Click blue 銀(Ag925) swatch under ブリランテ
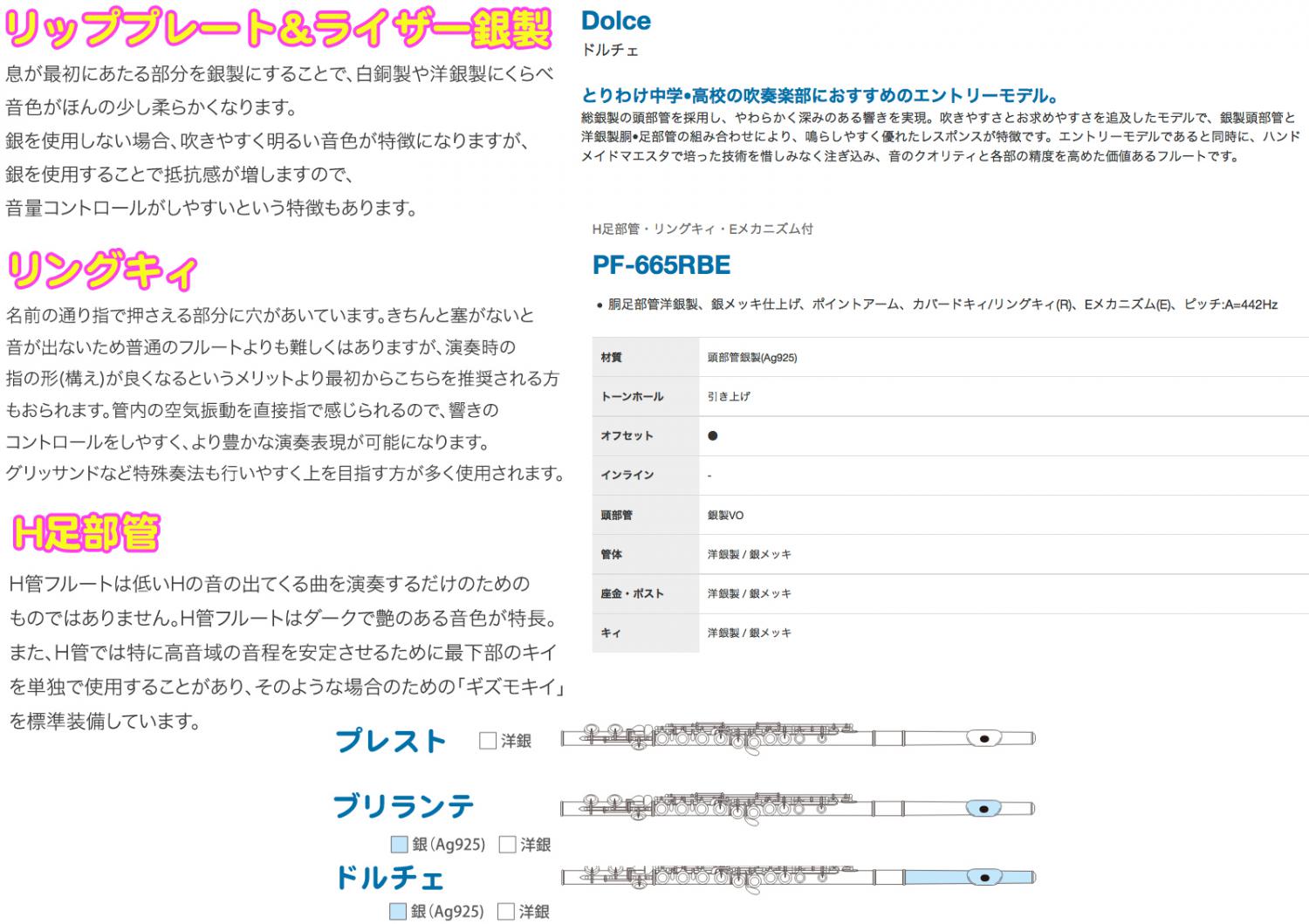 tap(399, 844)
